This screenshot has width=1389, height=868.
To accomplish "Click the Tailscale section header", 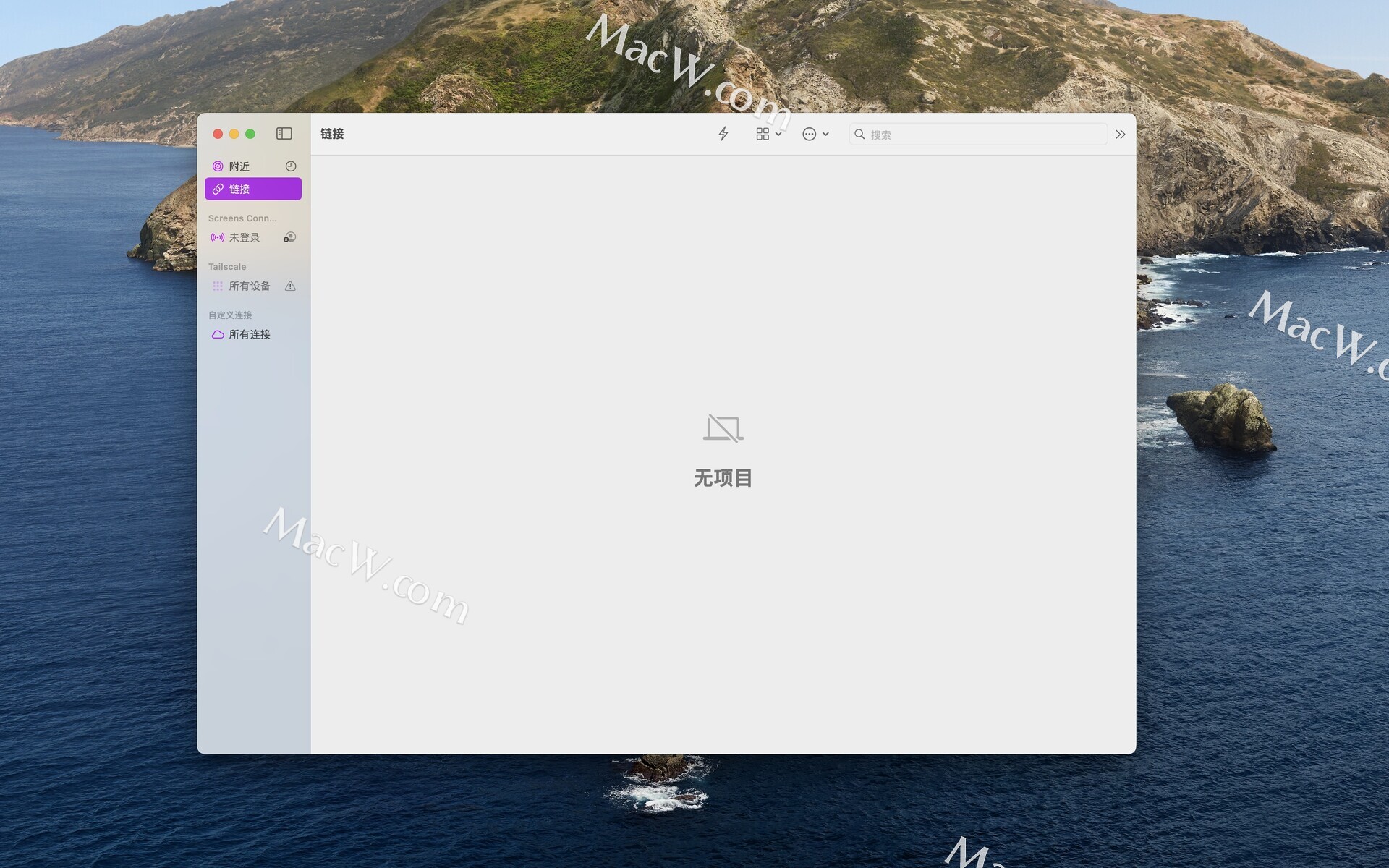I will 227,266.
